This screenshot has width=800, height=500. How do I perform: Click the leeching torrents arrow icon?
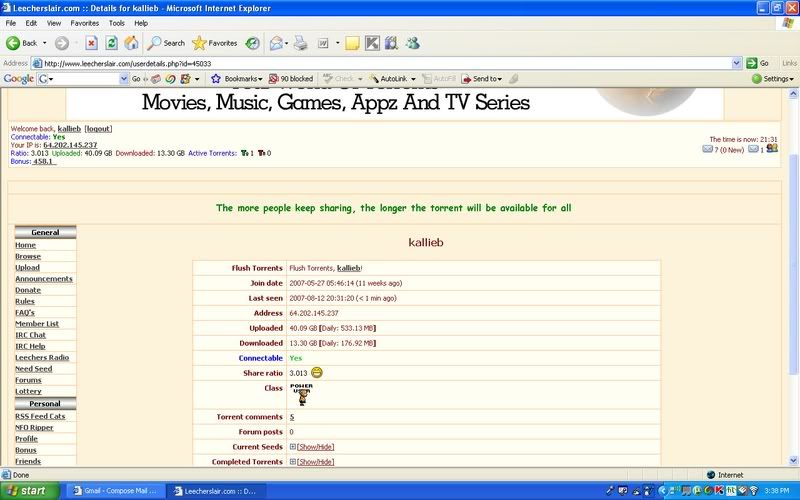click(x=261, y=153)
